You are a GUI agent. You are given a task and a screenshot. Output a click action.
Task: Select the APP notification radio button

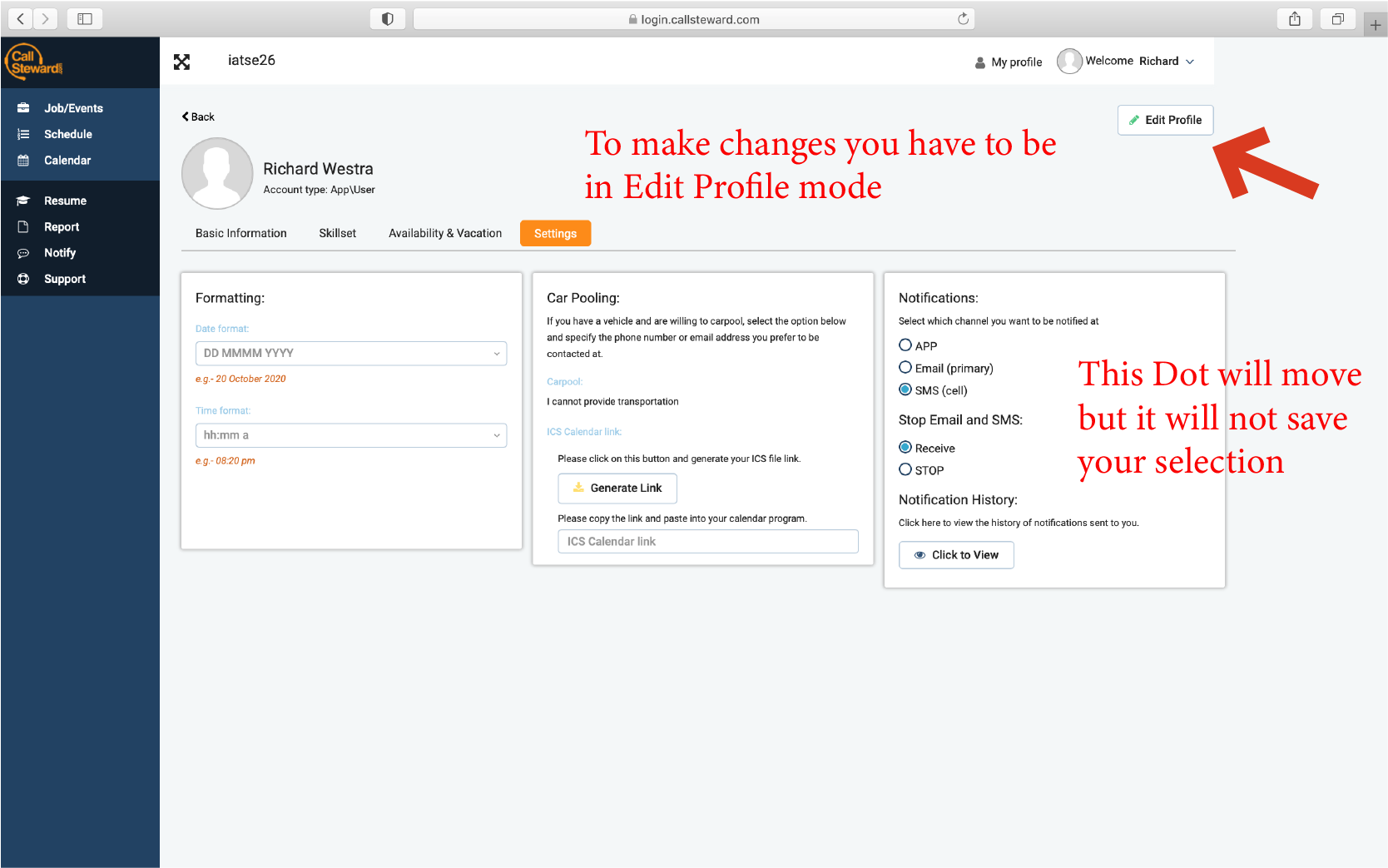click(905, 345)
